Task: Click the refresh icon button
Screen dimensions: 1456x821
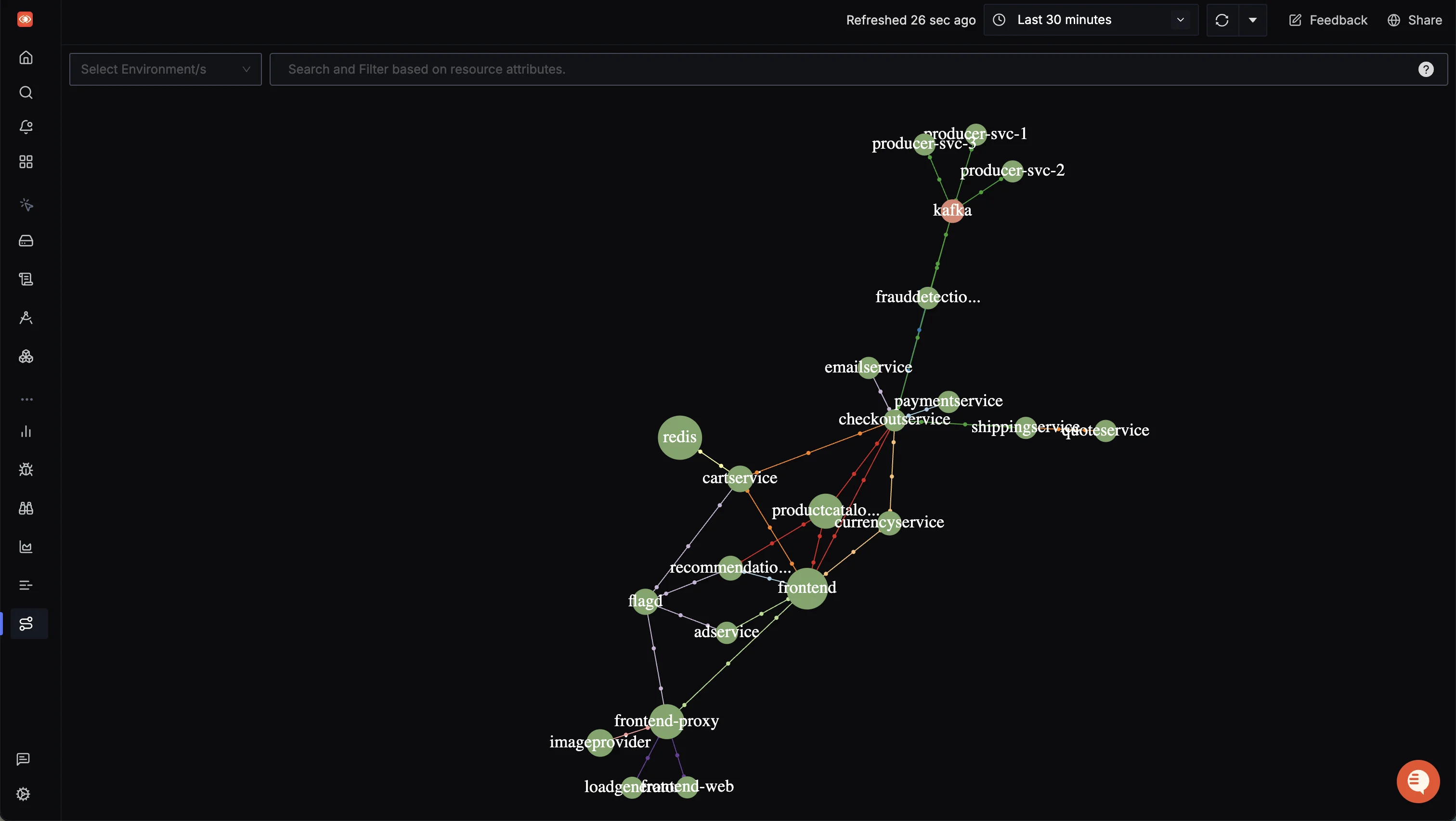Action: pos(1222,20)
